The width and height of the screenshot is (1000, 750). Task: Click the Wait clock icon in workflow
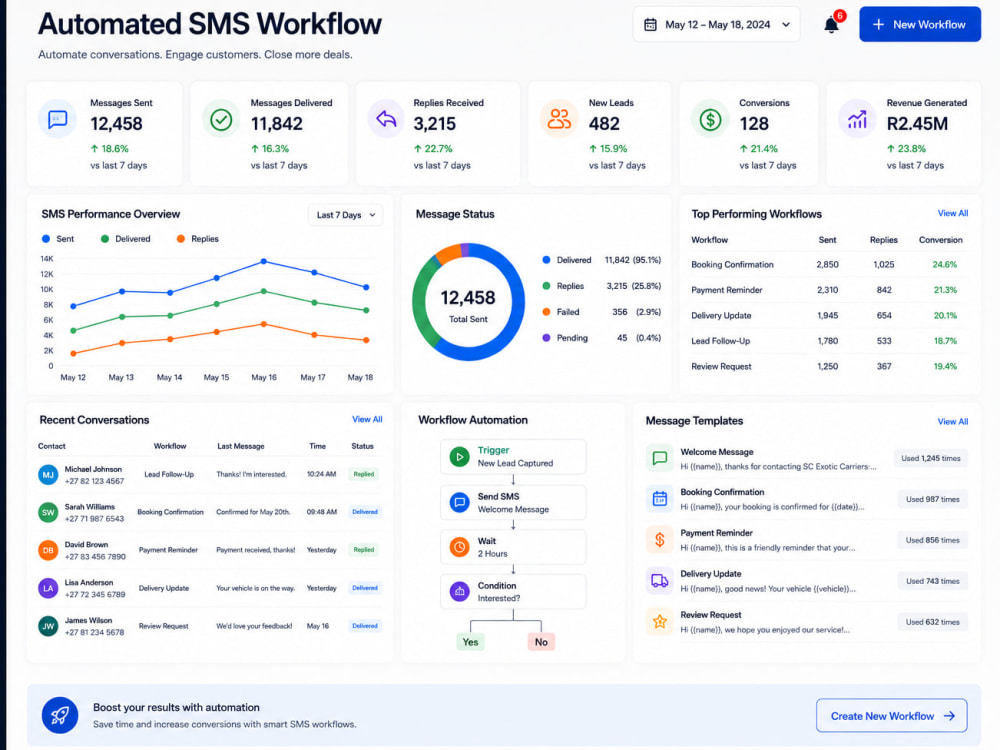(x=459, y=547)
